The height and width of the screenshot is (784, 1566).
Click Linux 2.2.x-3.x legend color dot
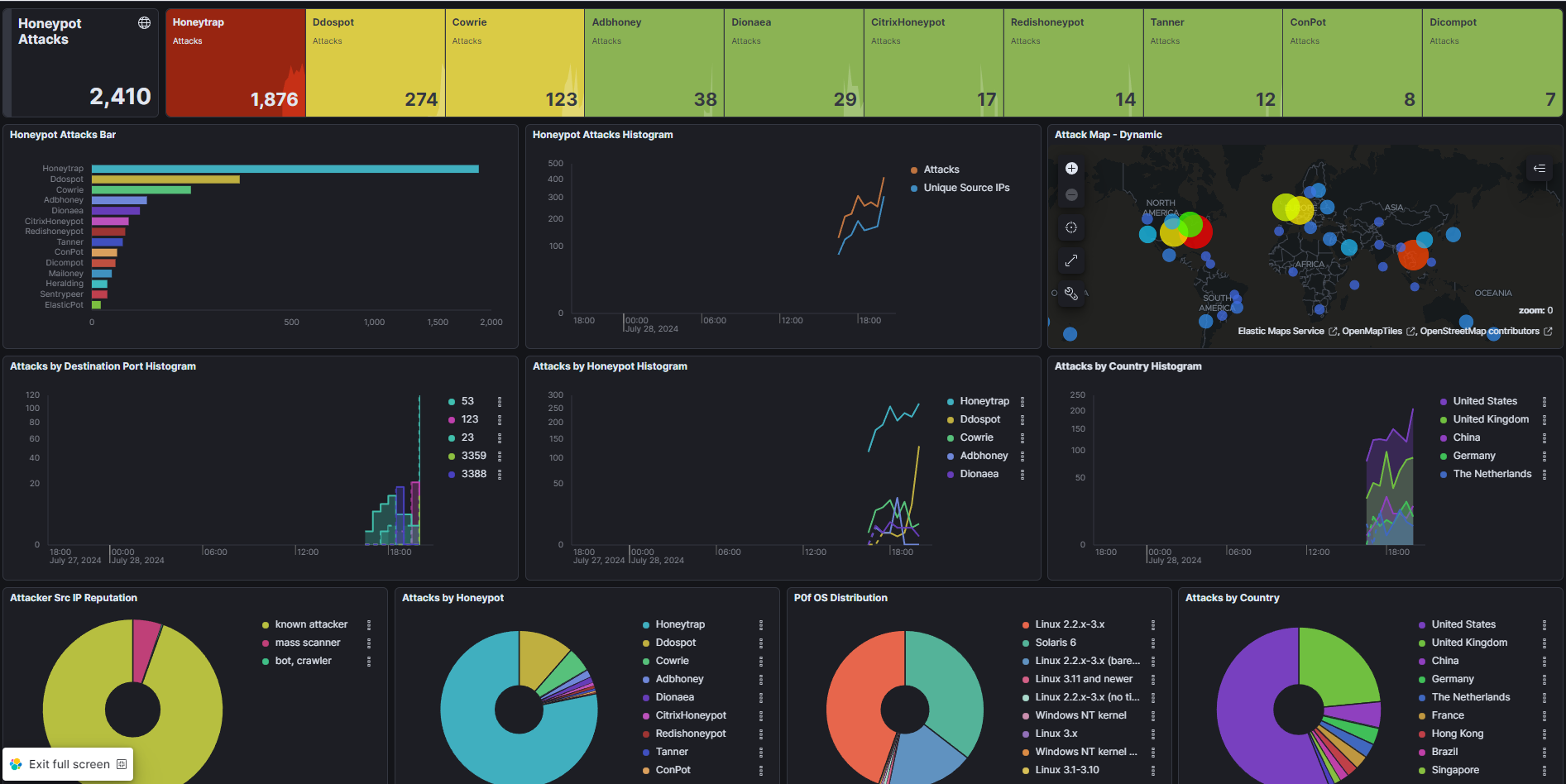pos(1026,625)
